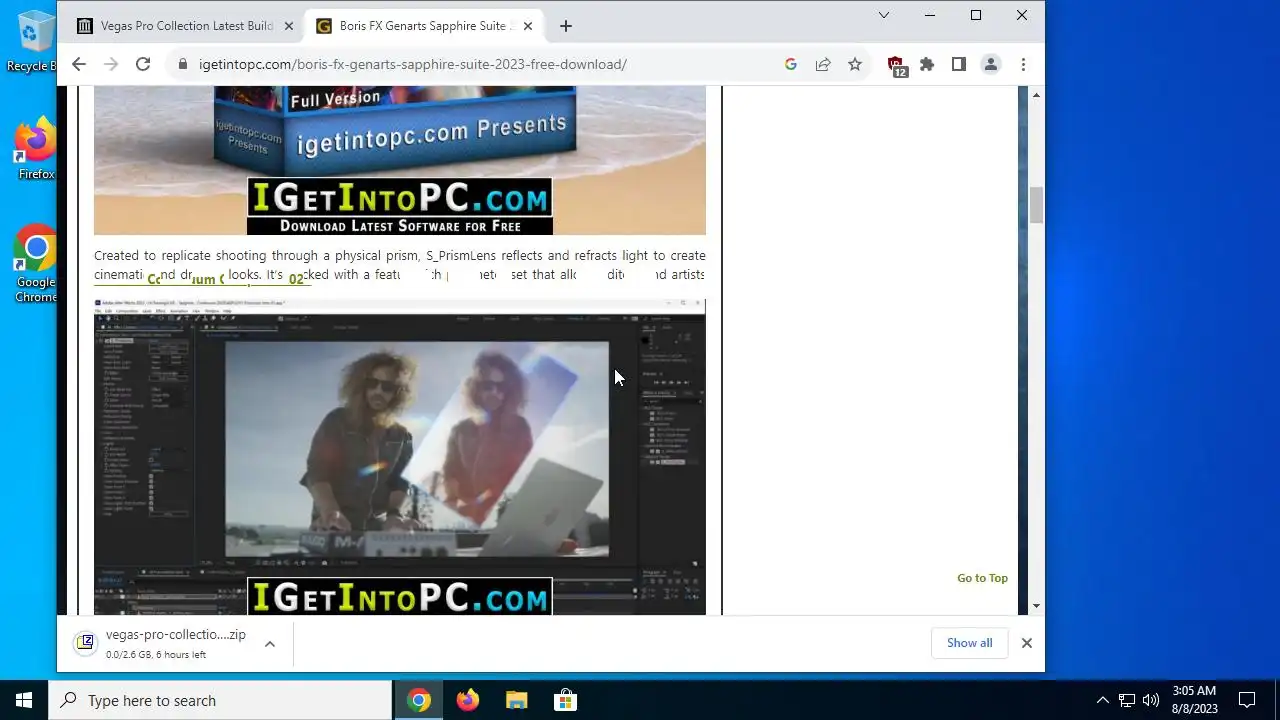Show all downloads

pyautogui.click(x=970, y=643)
